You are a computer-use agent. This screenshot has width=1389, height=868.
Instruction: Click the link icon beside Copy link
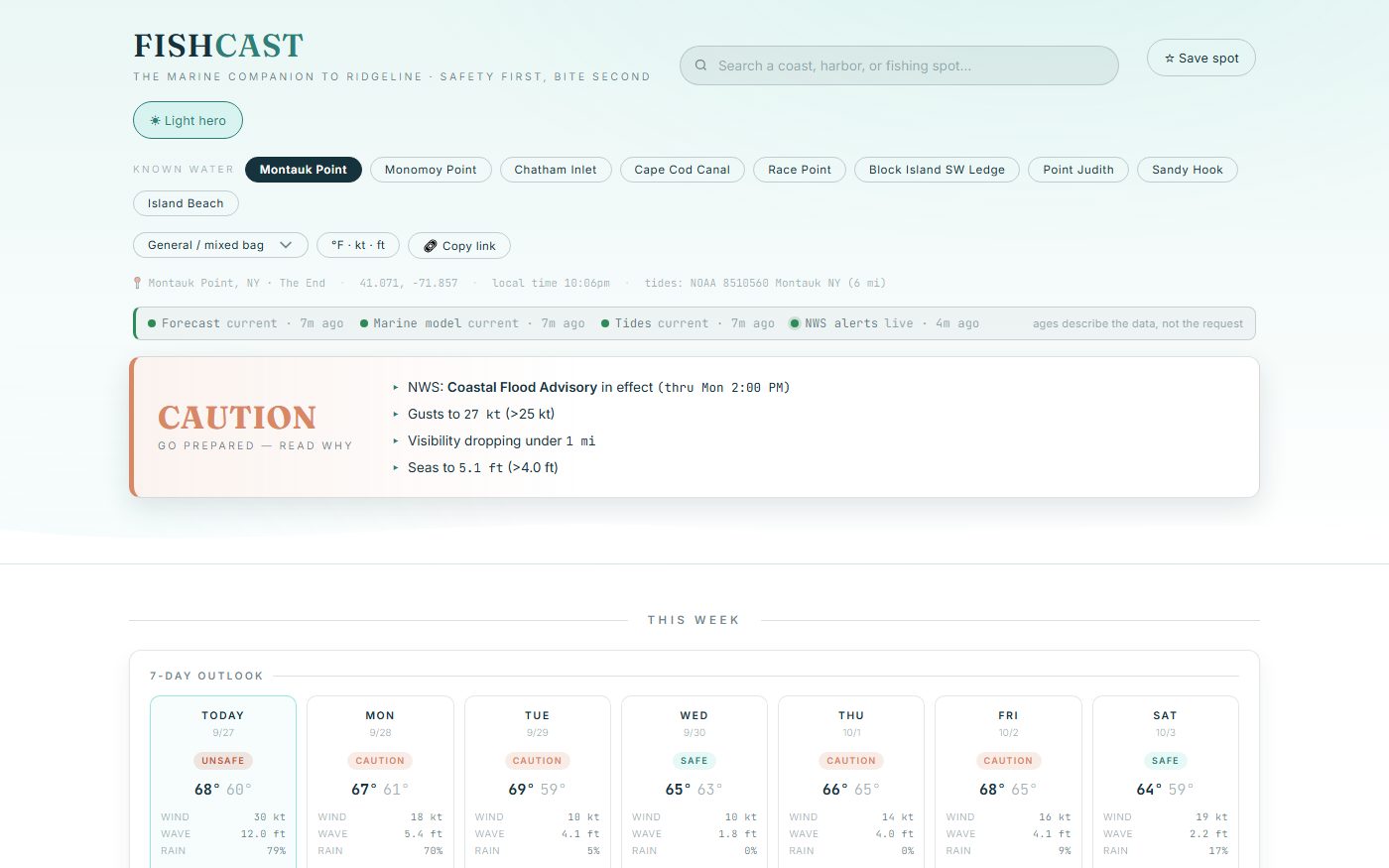coord(430,246)
